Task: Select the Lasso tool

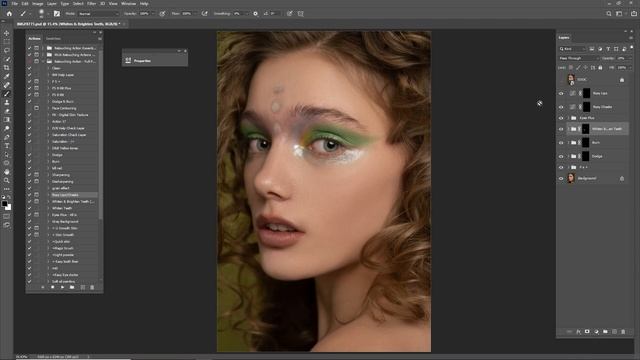Action: (7, 50)
